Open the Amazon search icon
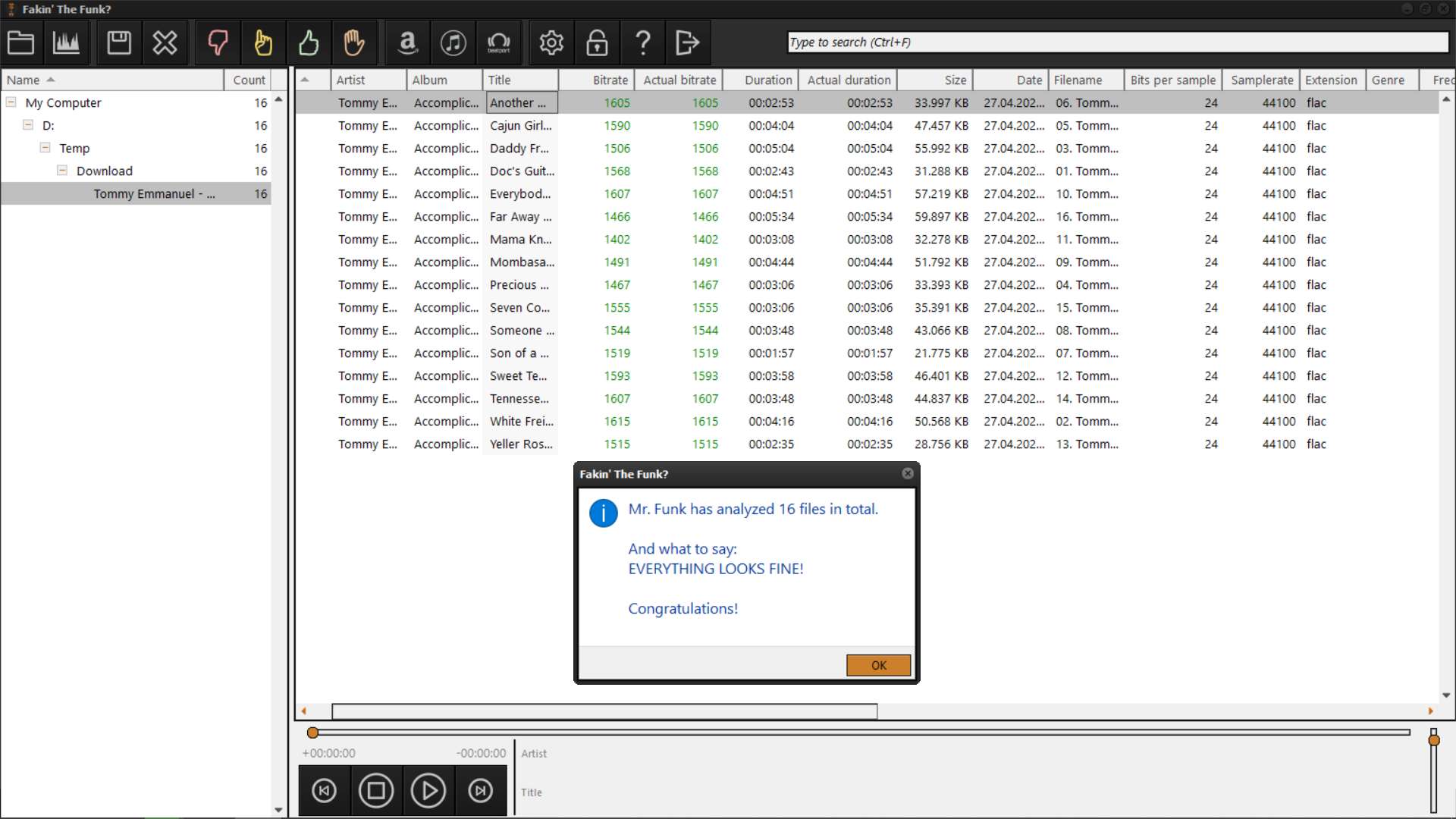This screenshot has height=819, width=1456. click(x=408, y=42)
